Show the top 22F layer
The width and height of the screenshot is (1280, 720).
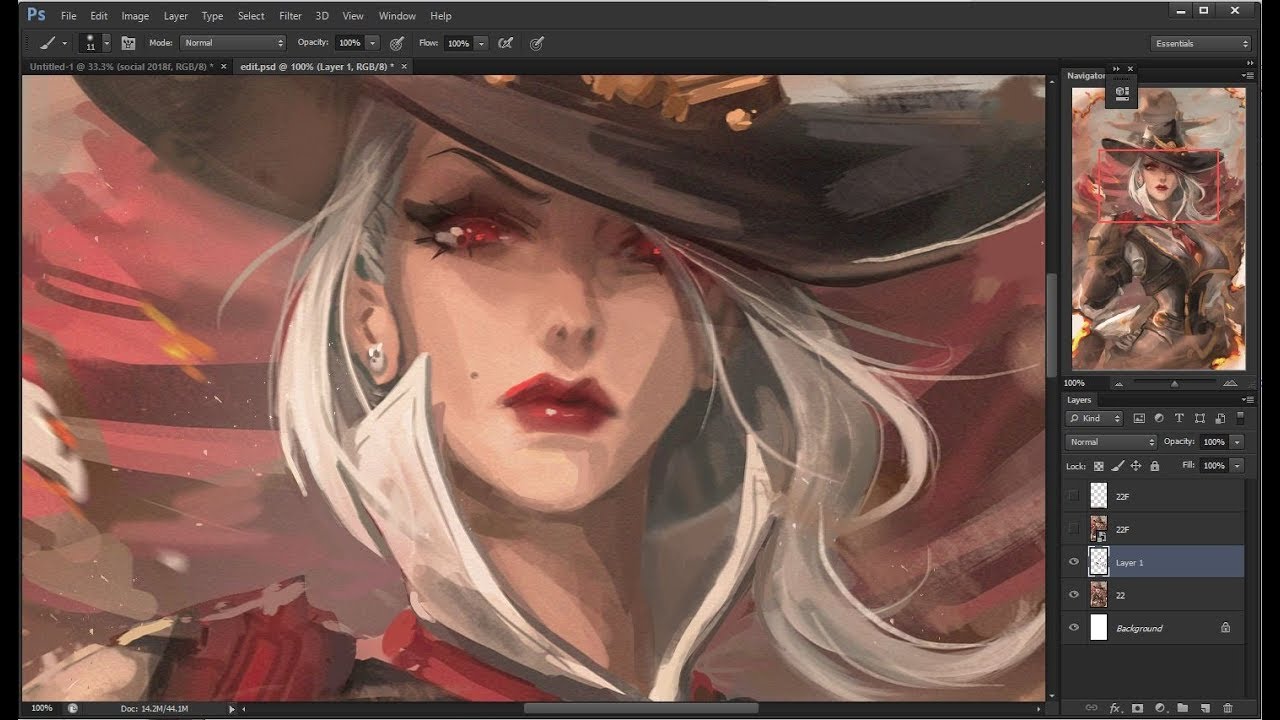(x=1074, y=496)
